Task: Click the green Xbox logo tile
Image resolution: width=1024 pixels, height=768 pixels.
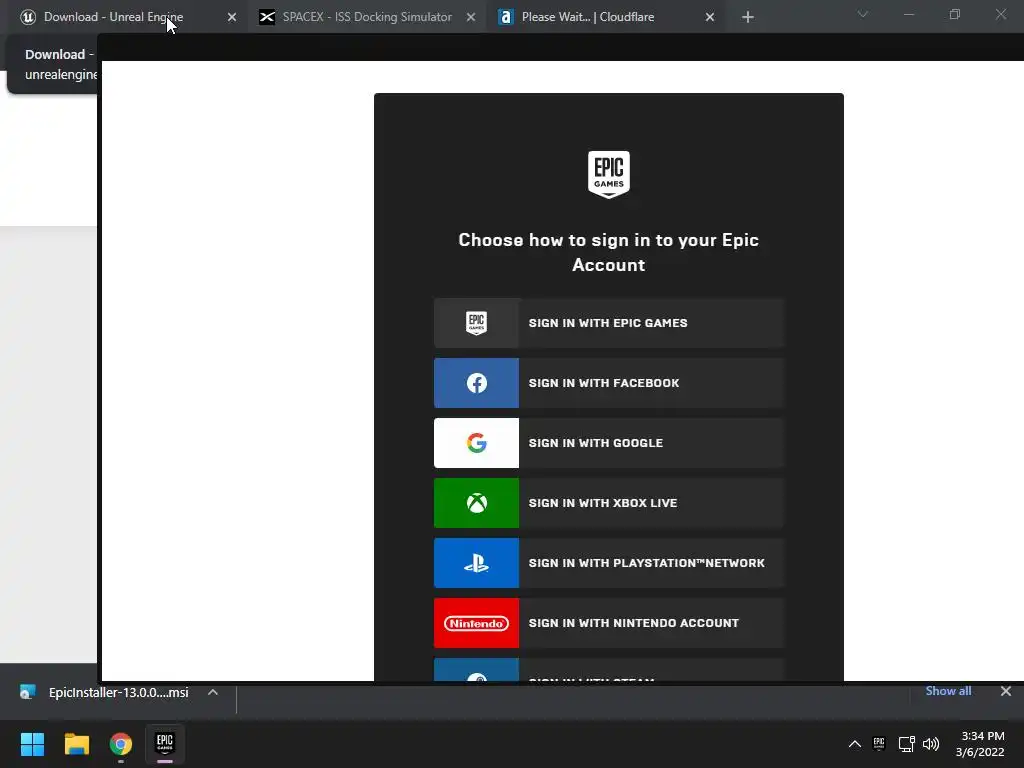Action: pos(477,503)
